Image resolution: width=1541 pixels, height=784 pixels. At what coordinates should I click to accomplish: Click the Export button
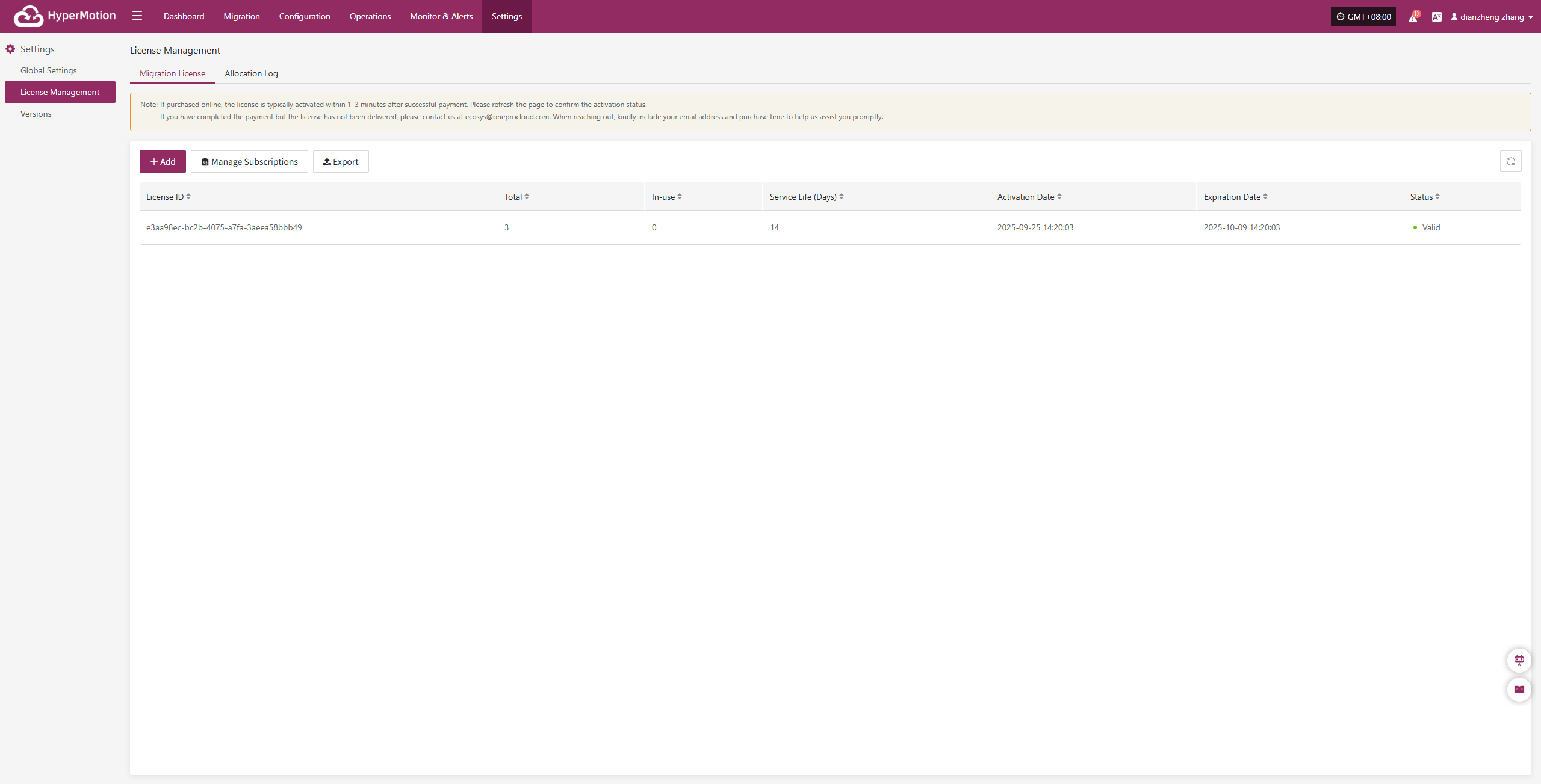click(341, 162)
